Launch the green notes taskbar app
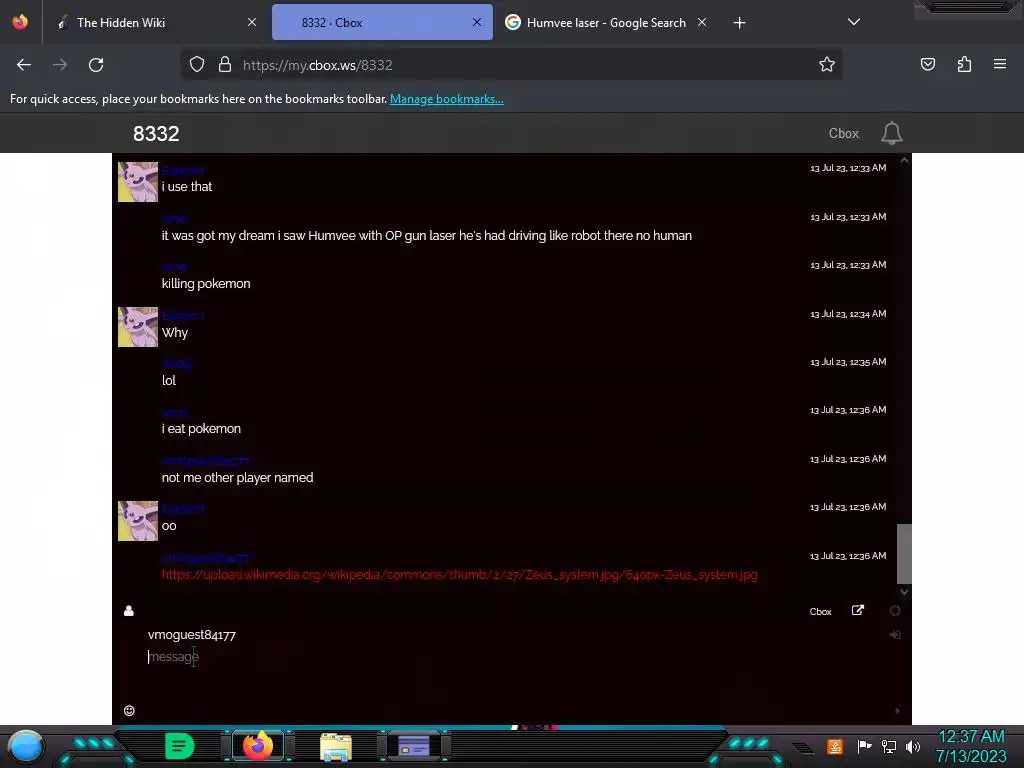The image size is (1024, 768). pos(179,746)
